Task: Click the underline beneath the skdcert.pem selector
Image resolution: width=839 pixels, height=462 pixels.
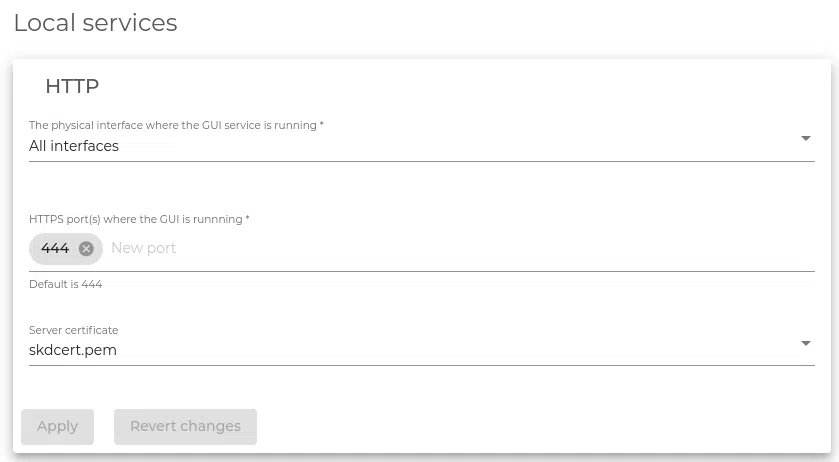Action: 422,365
